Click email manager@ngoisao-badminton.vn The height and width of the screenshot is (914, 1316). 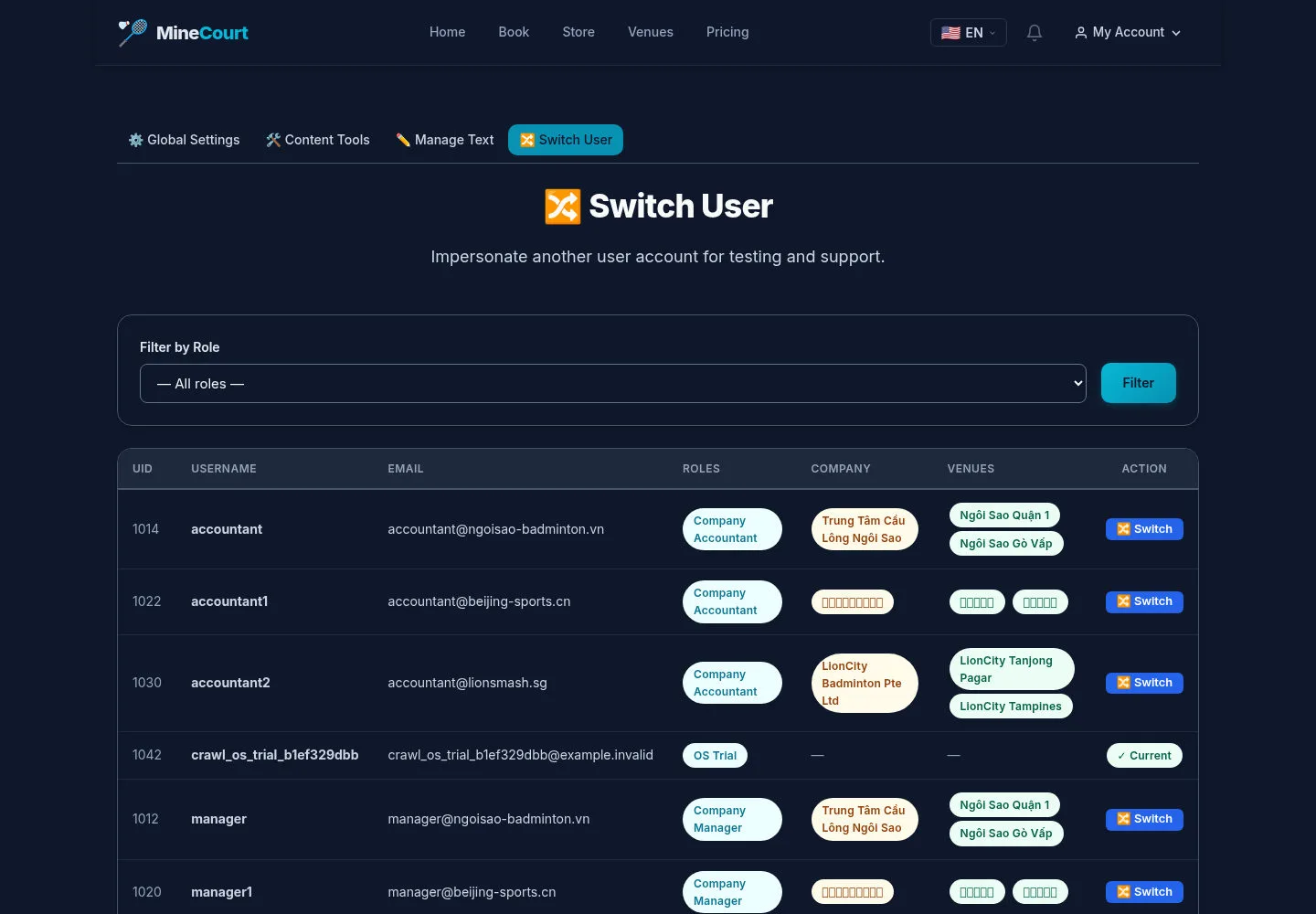pyautogui.click(x=489, y=819)
